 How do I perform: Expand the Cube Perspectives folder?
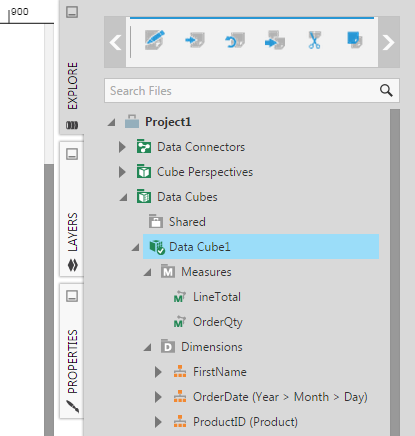tap(122, 172)
